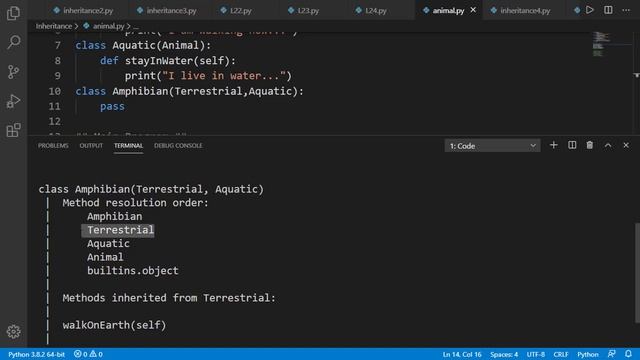Create a new terminal with plus icon
Viewport: 640px width, 360px height.
[x=553, y=145]
